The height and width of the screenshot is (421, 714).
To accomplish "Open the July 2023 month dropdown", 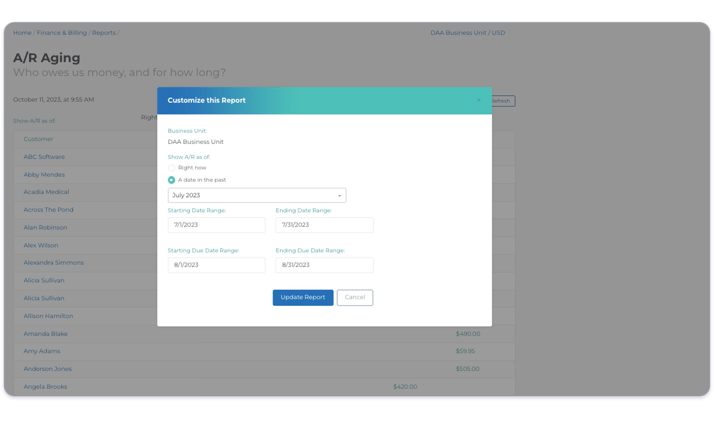I will coord(257,195).
